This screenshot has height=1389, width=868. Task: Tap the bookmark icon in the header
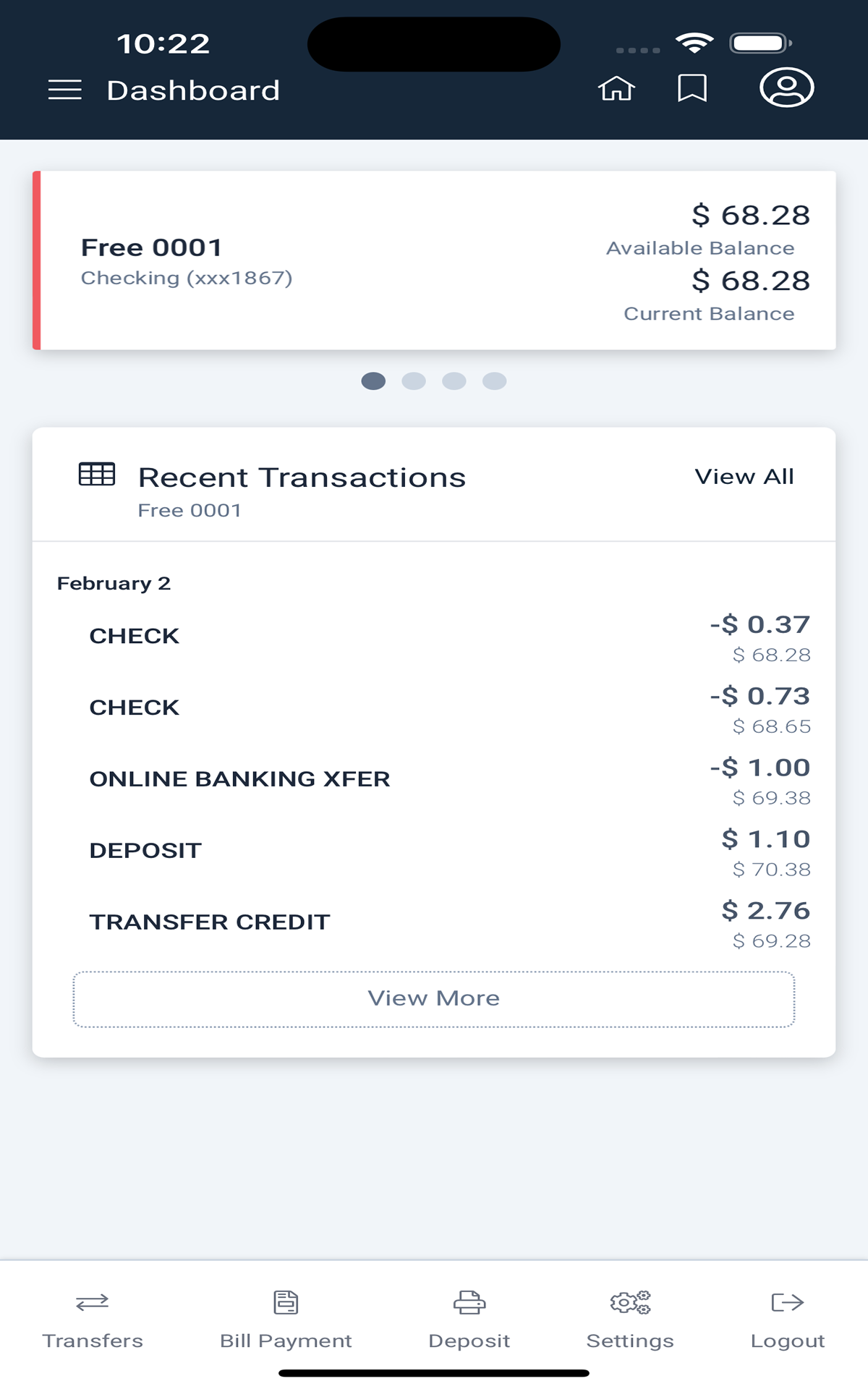point(691,88)
